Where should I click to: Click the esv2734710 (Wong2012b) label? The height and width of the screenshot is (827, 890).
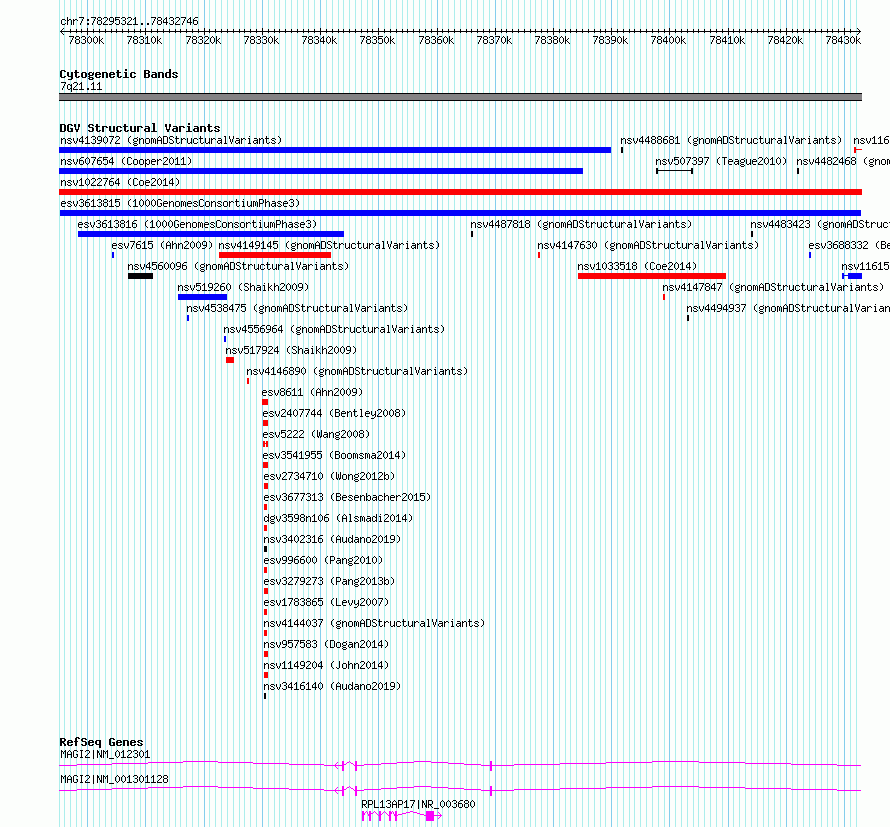pyautogui.click(x=329, y=476)
